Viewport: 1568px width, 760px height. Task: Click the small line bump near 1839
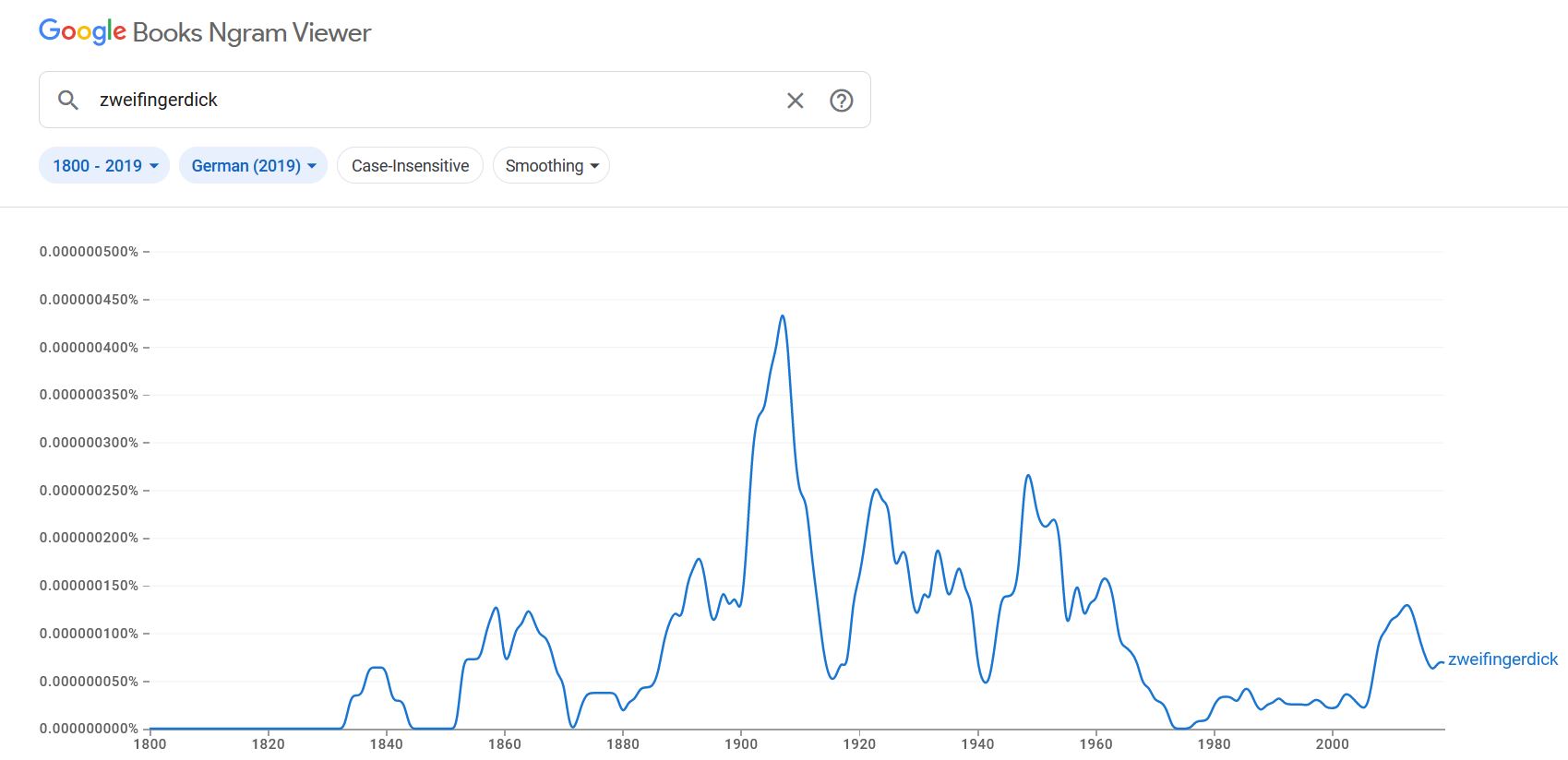tap(377, 667)
